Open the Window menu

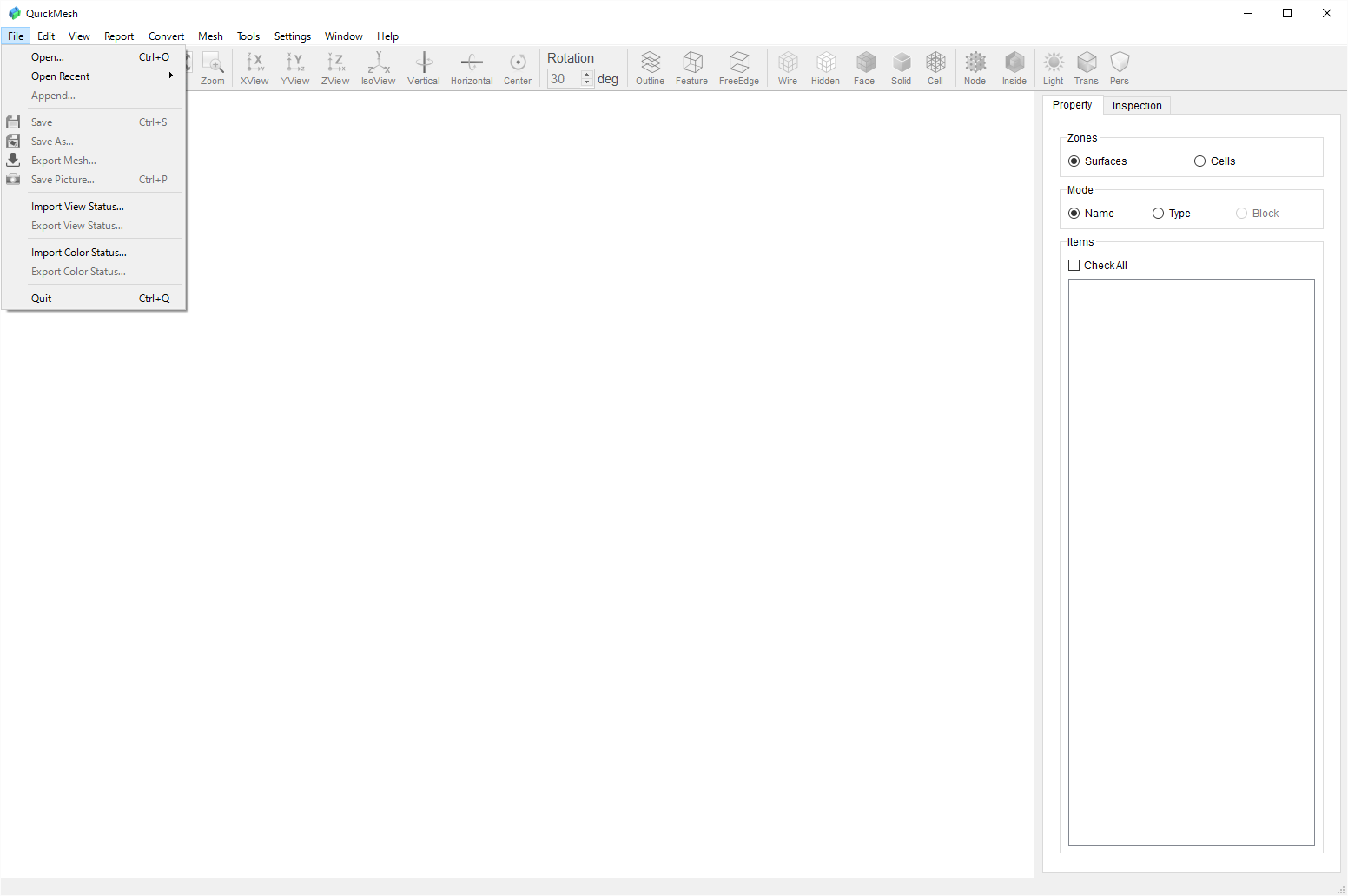tap(344, 36)
